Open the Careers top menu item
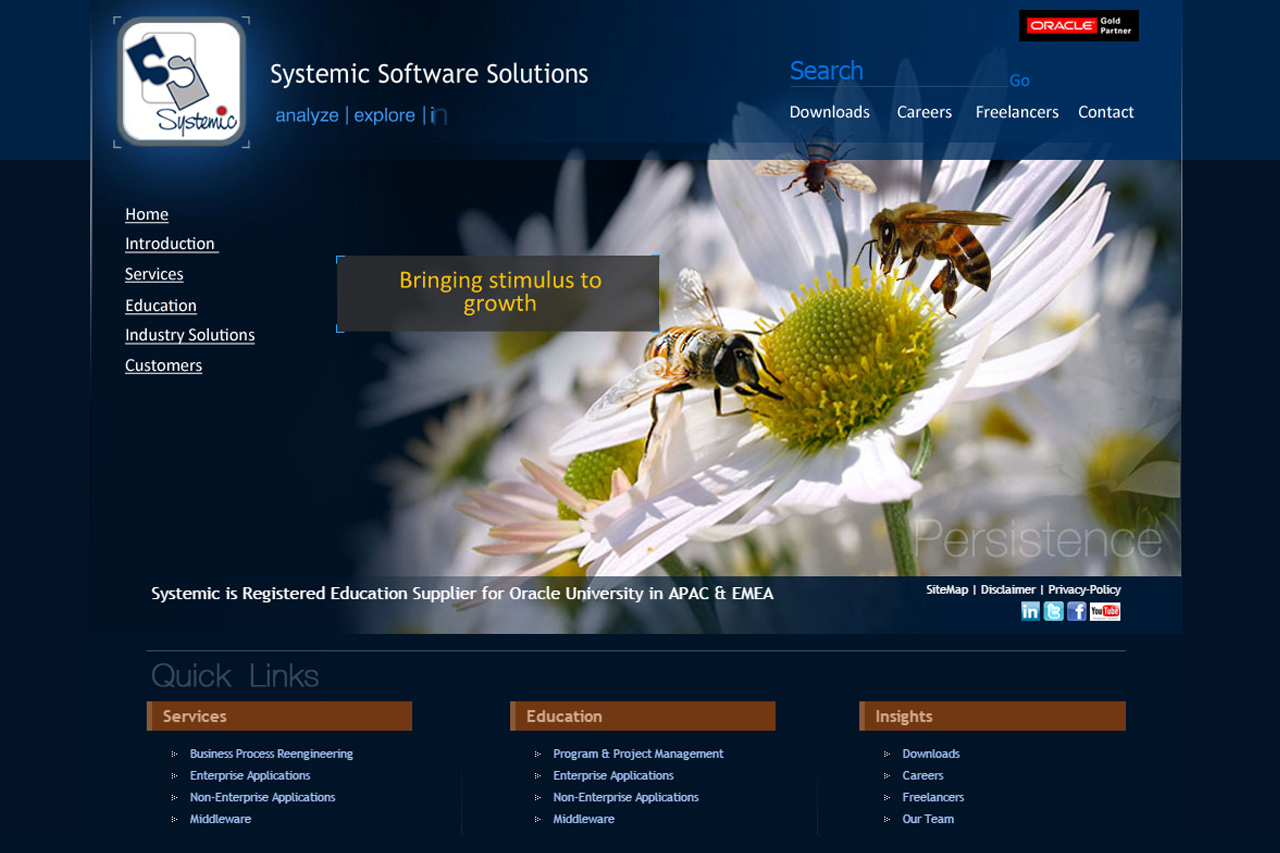This screenshot has width=1280, height=853. pos(924,112)
